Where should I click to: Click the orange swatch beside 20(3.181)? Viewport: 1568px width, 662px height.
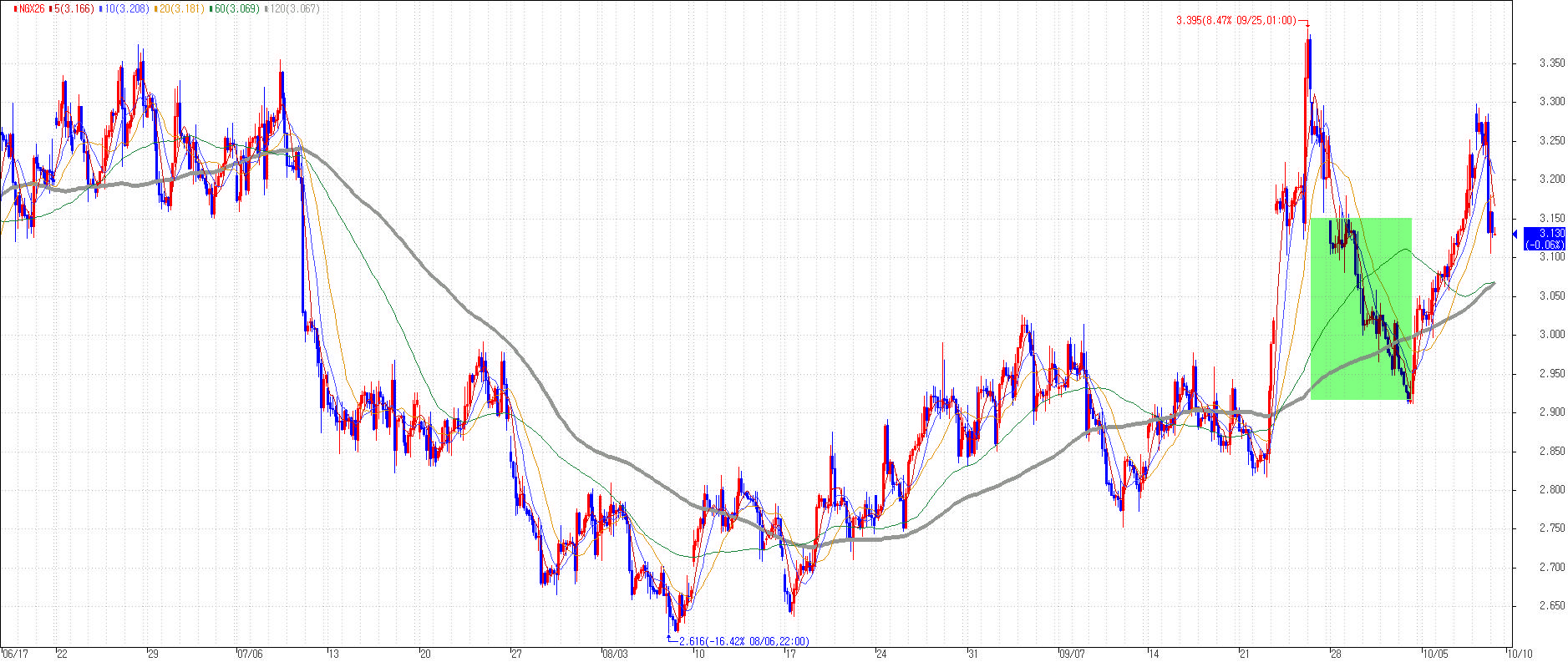click(156, 9)
